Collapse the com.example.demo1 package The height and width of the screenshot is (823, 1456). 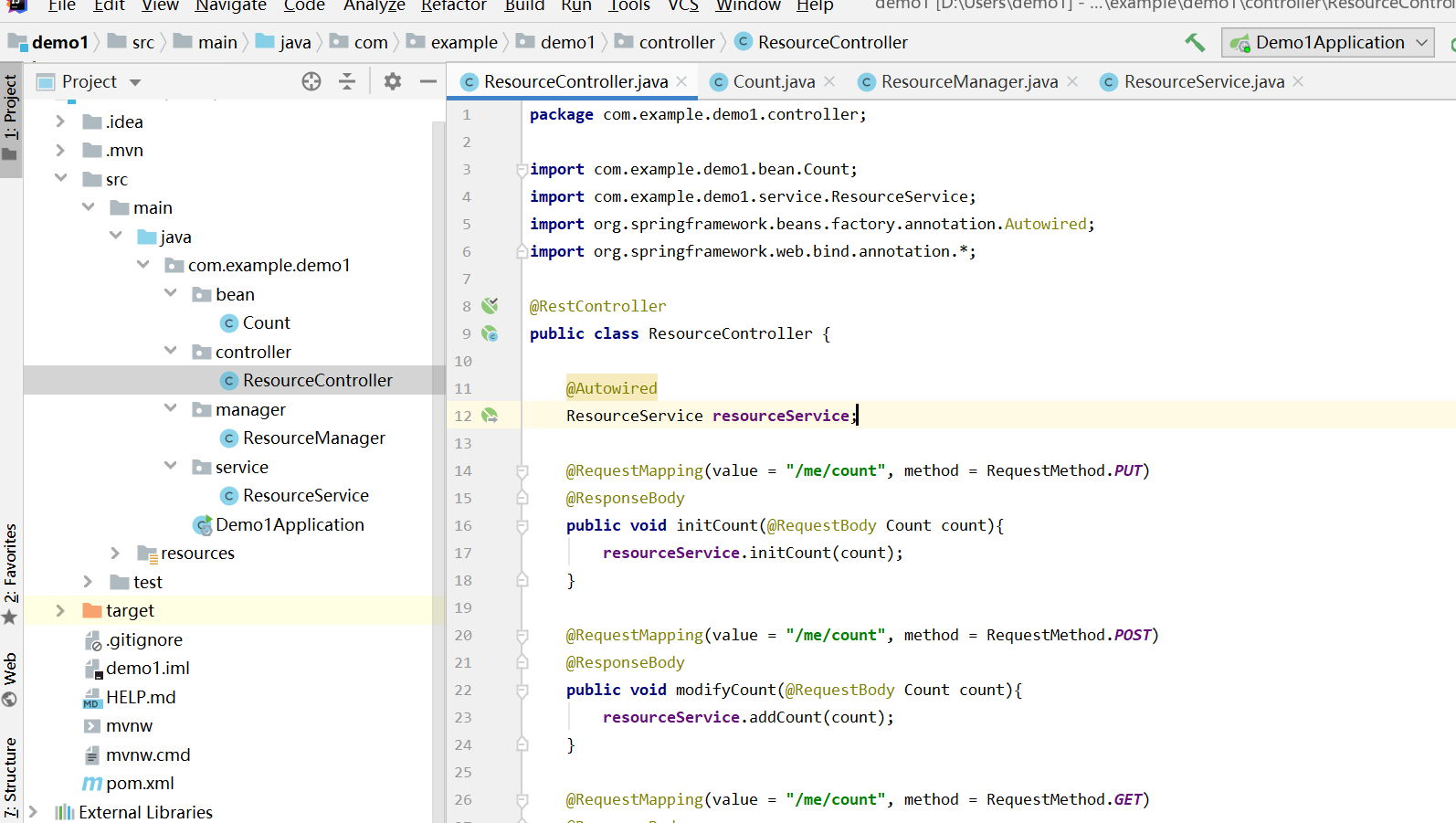click(x=143, y=265)
